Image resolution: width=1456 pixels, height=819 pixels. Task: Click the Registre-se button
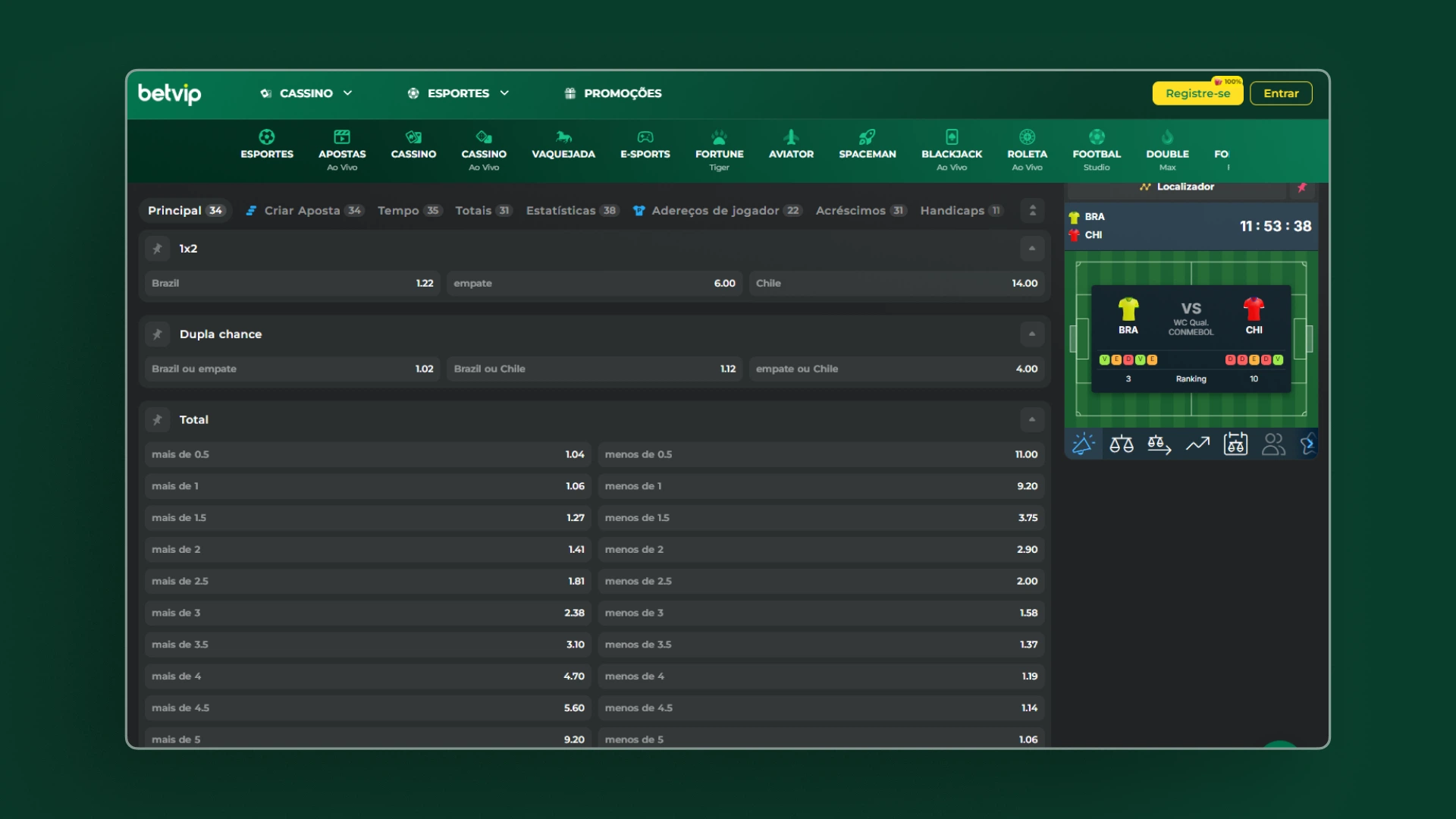click(1197, 93)
